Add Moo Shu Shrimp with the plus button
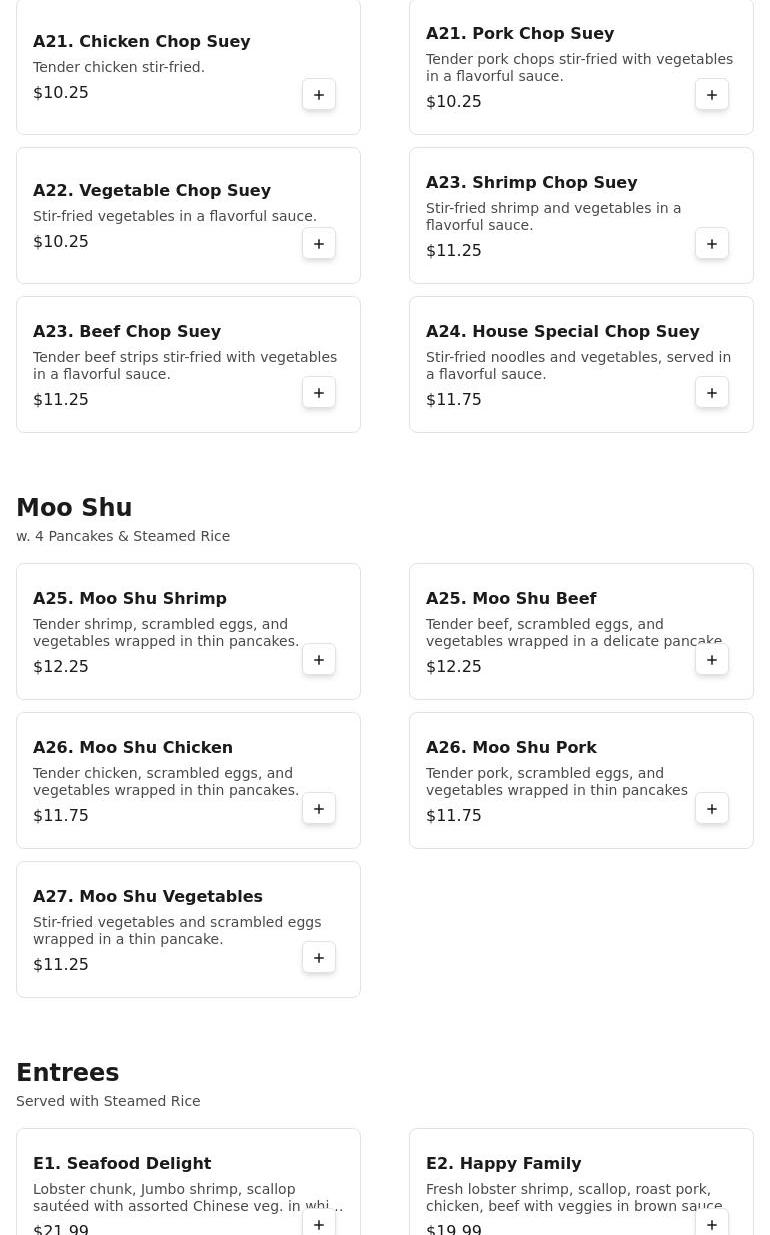The image size is (770, 1235). point(319,660)
